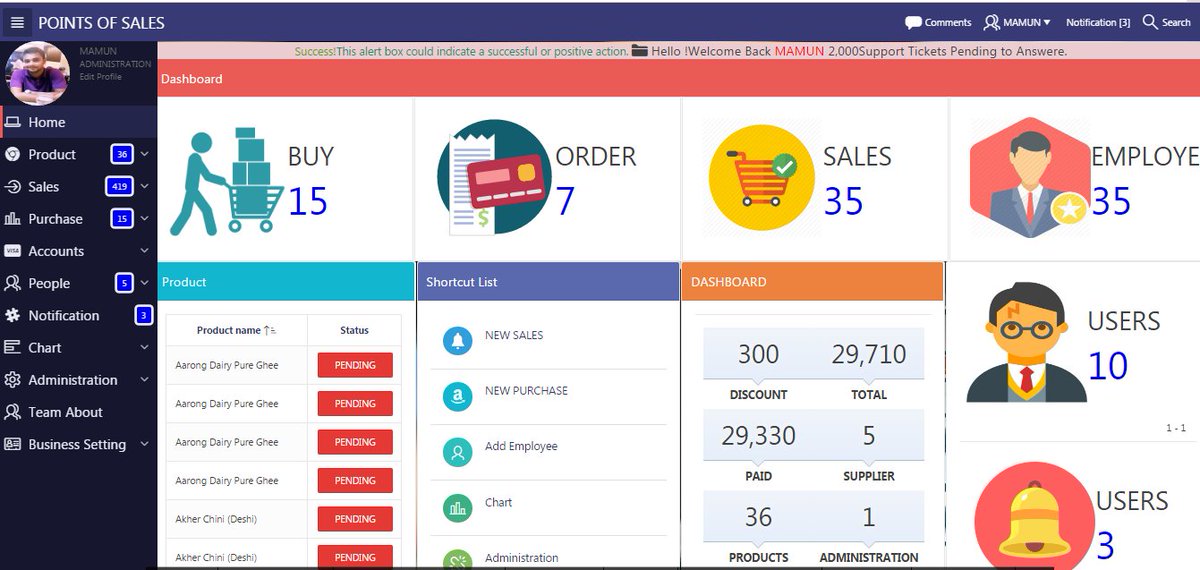Click the Home laptop icon
The height and width of the screenshot is (570, 1200).
click(13, 122)
